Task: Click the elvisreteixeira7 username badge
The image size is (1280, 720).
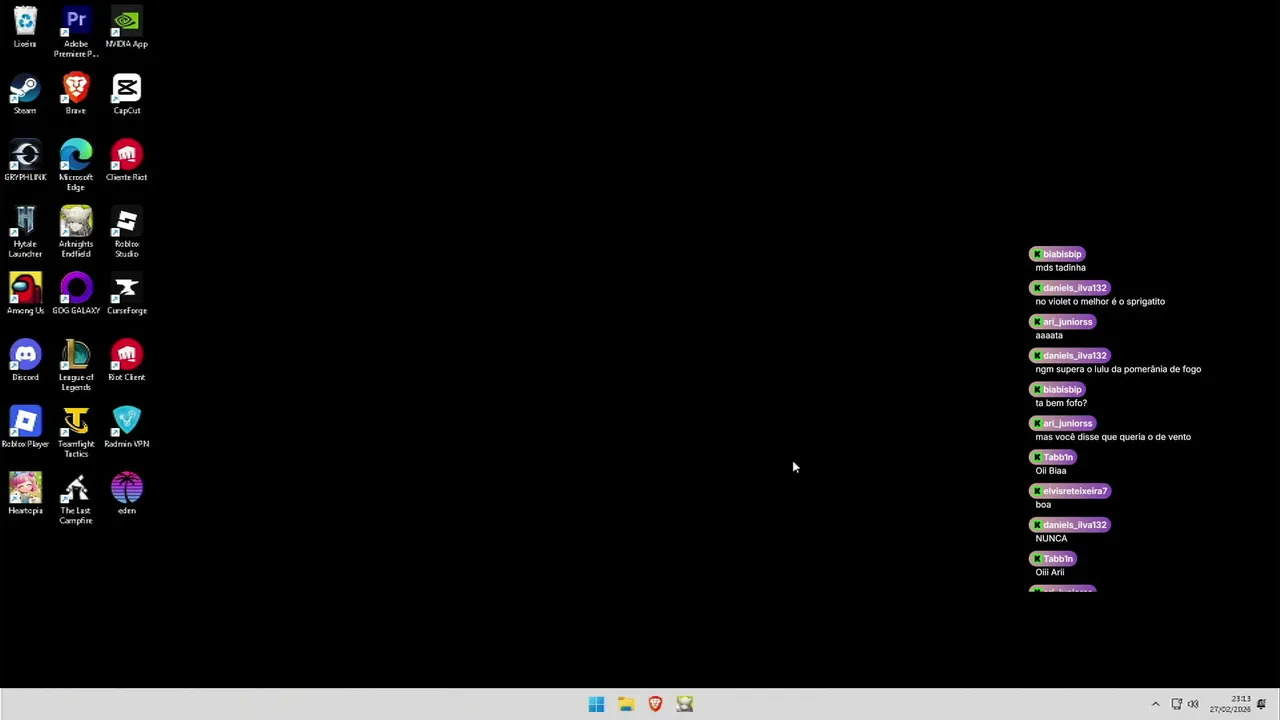Action: (1070, 491)
